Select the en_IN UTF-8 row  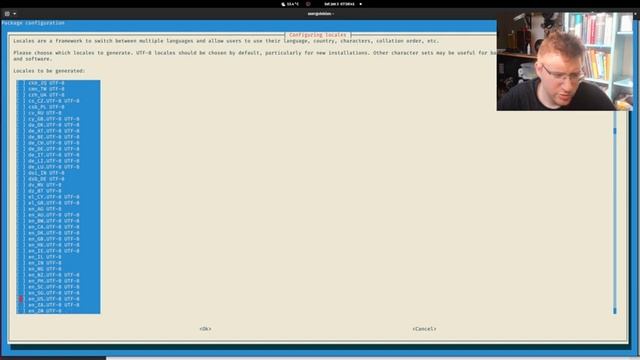tap(58, 263)
